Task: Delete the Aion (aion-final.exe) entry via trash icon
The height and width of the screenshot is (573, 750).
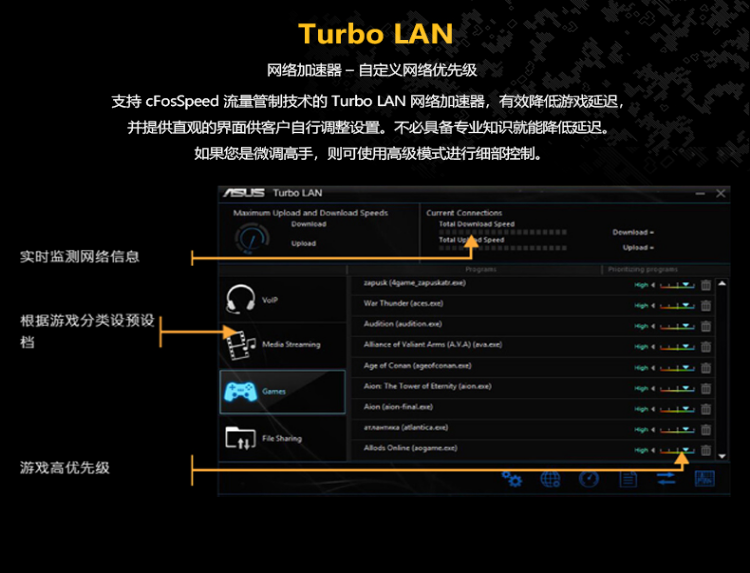Action: click(706, 409)
